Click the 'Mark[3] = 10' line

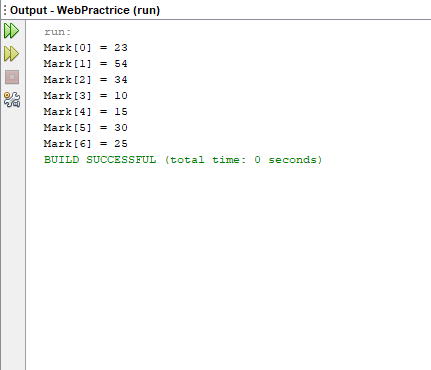click(x=86, y=96)
